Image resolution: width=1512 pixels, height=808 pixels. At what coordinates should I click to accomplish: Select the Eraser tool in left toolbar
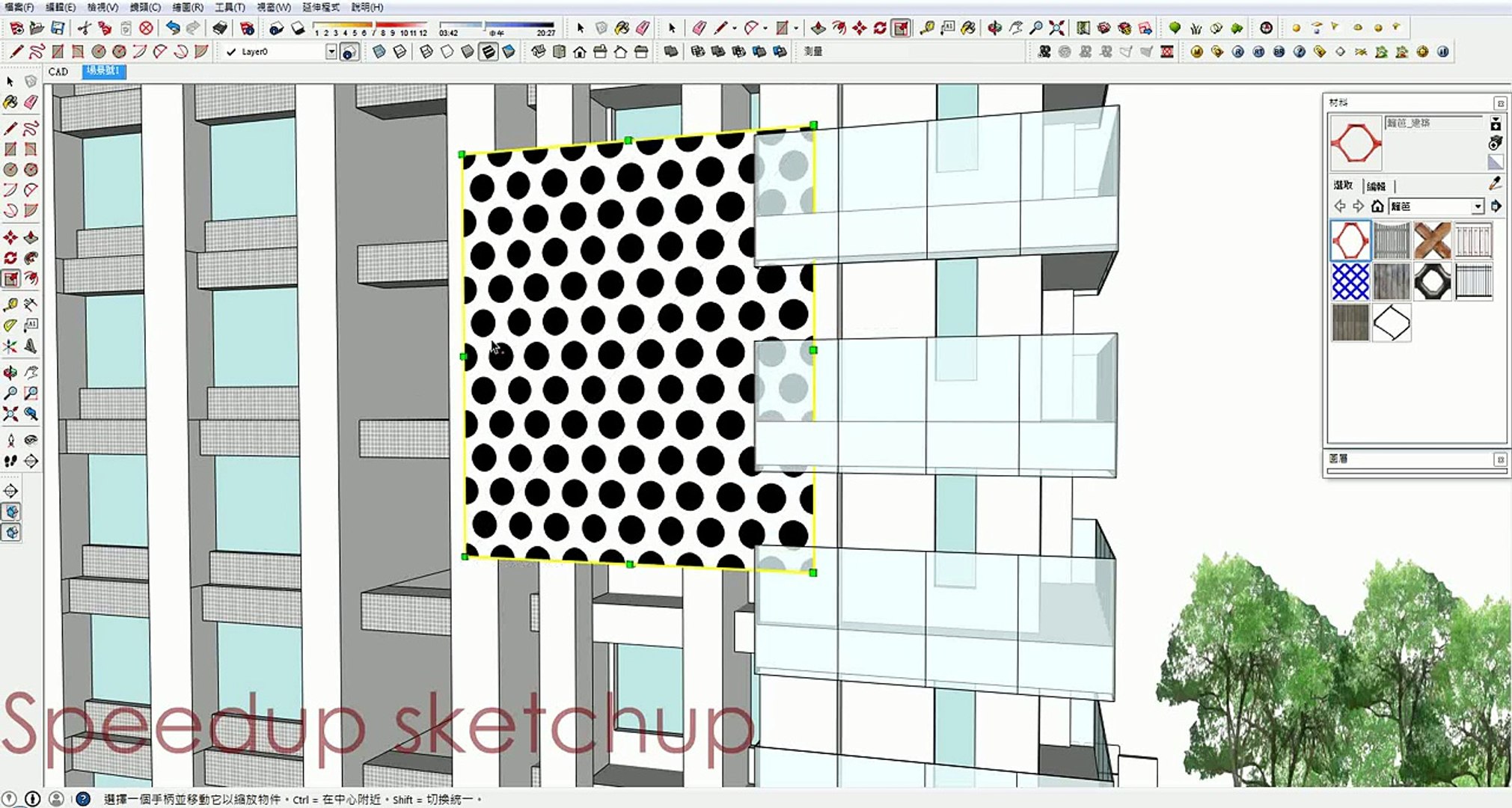[31, 102]
